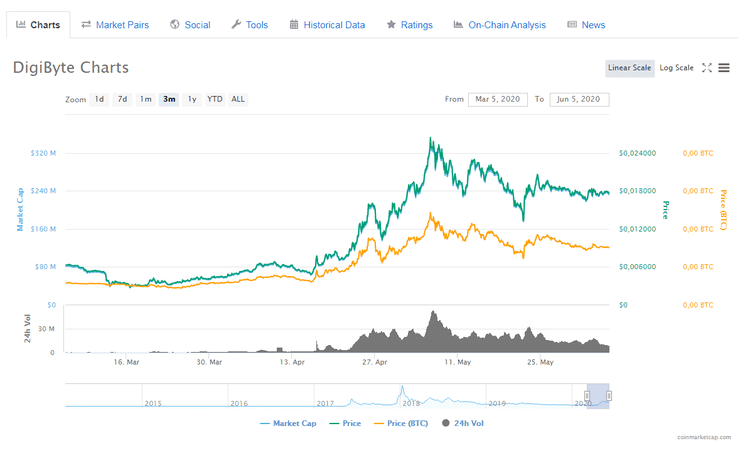Switch to the Charts tab
Screen dimensions: 750x458
click(36, 25)
